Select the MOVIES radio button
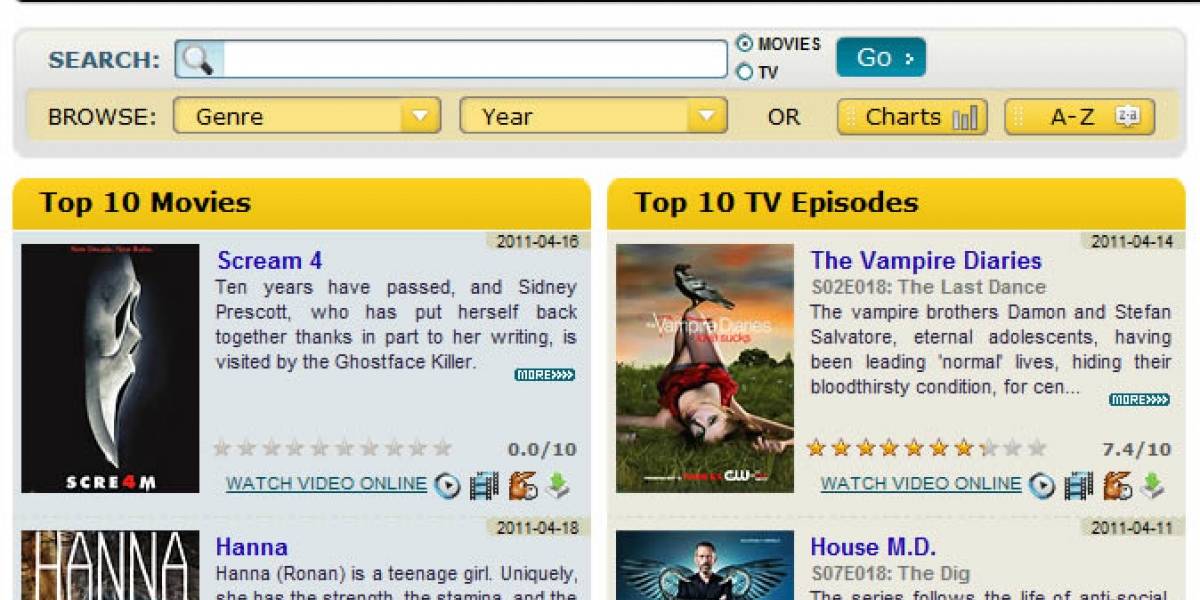Screen dimensions: 1200x600 pos(745,44)
